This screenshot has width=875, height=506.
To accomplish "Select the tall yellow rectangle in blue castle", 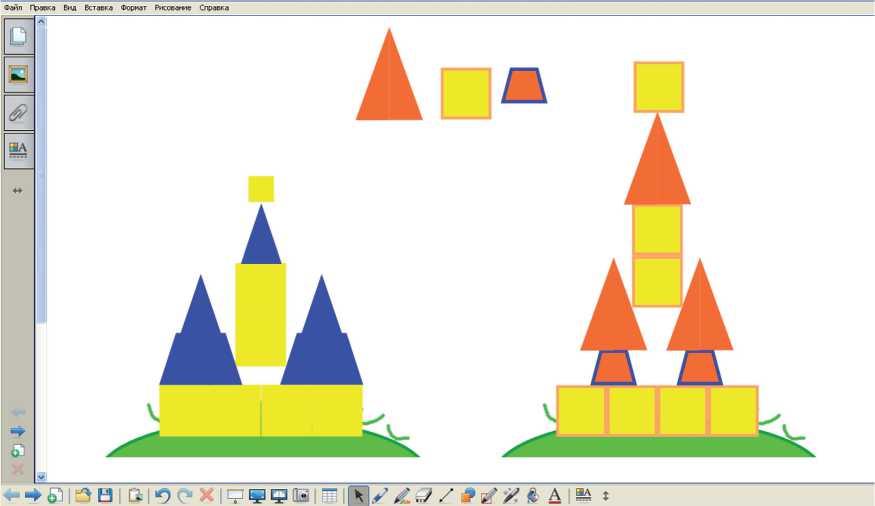I will click(261, 315).
